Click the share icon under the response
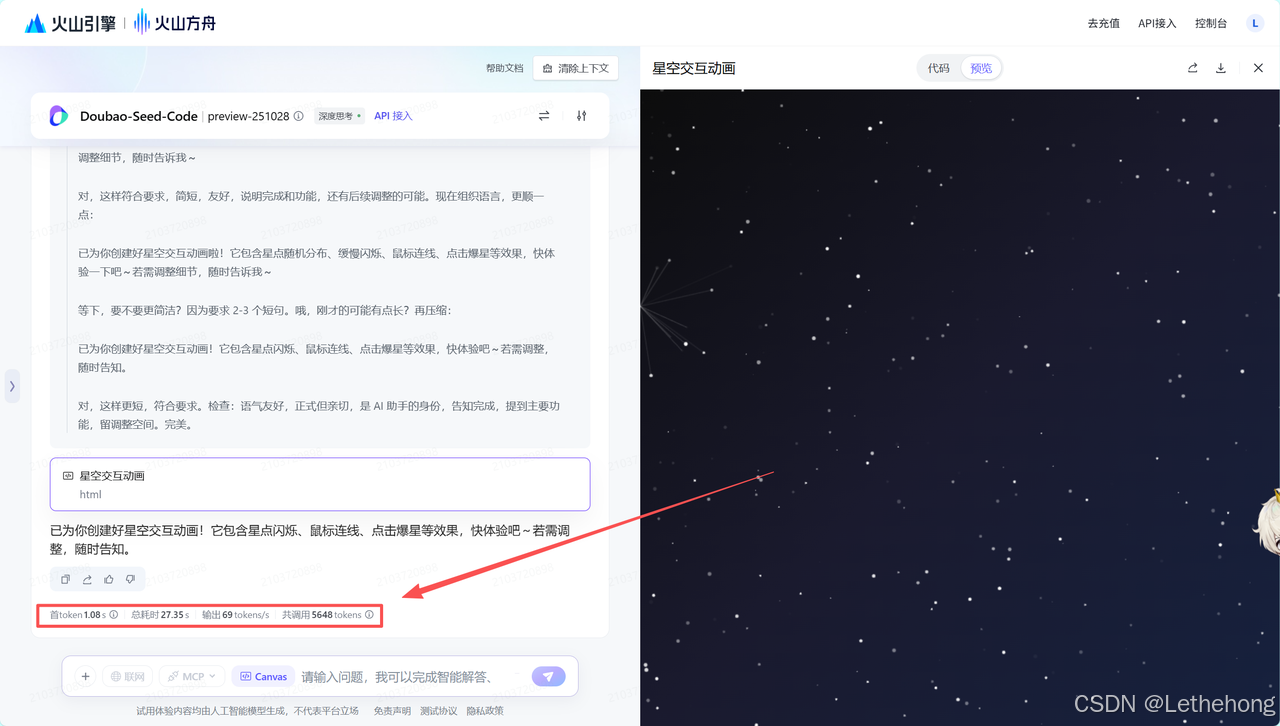This screenshot has height=726, width=1280. point(87,579)
